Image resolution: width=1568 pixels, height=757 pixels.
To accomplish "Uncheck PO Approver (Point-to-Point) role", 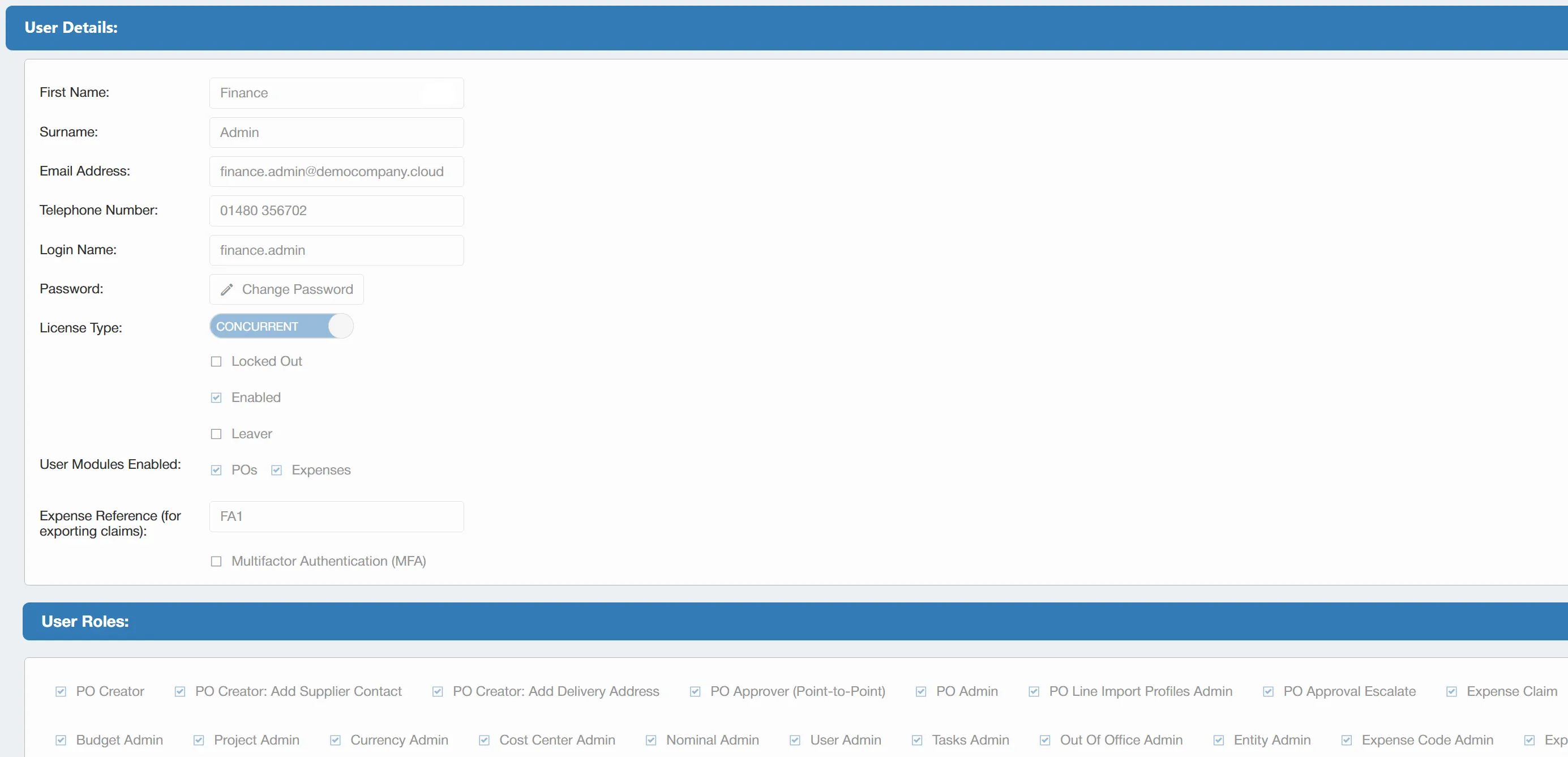I will pyautogui.click(x=695, y=691).
